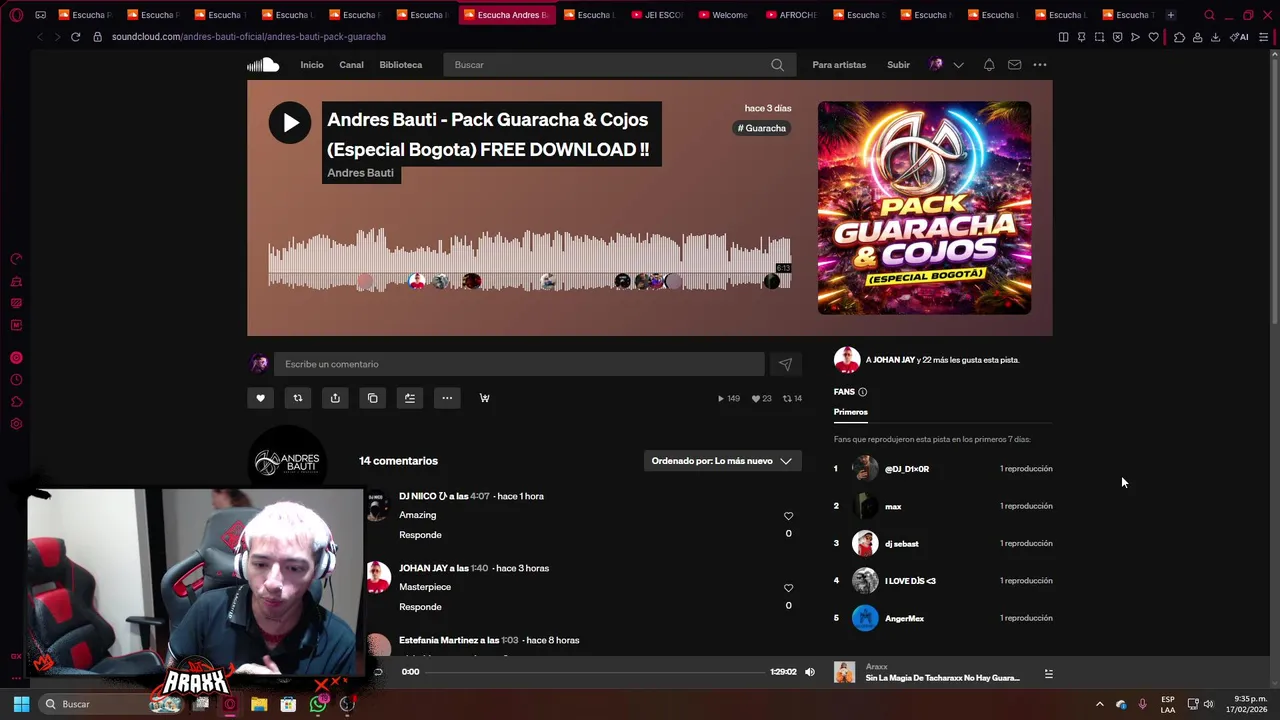
Task: Open dj sebast fan profile
Action: click(901, 544)
